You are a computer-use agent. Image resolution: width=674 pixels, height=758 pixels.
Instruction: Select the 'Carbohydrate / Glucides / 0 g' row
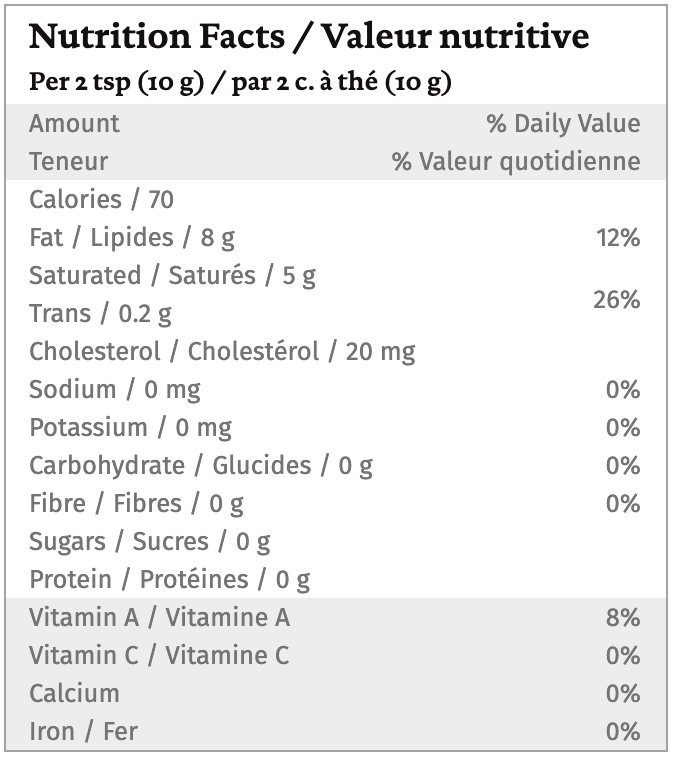(x=201, y=465)
